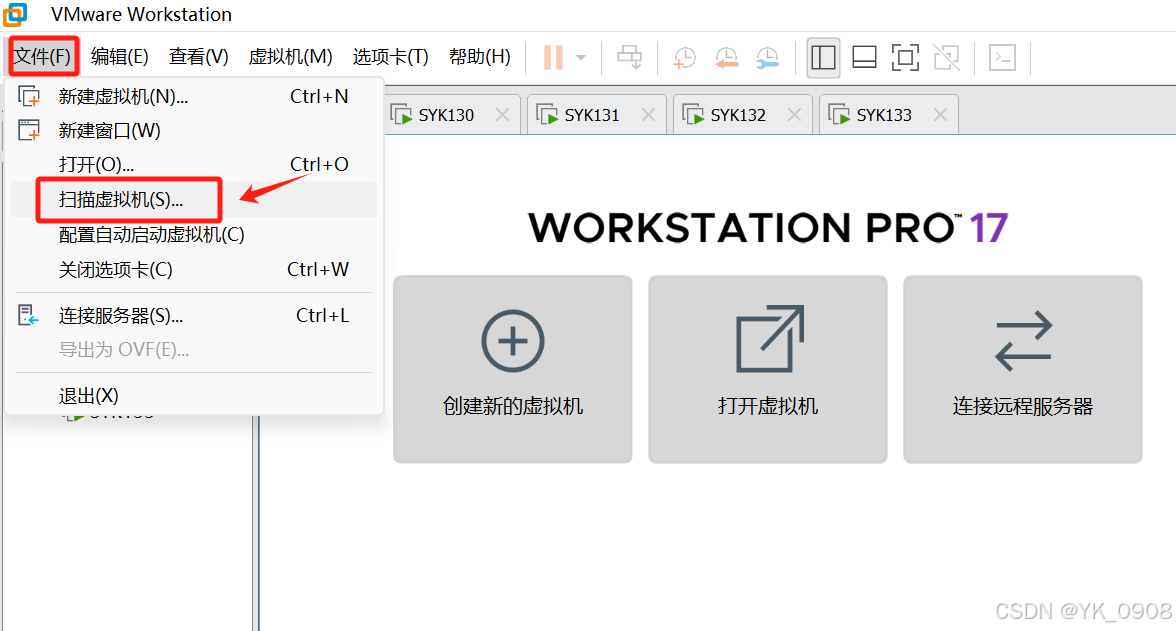Click the orange pause/suspend toolbar button
This screenshot has width=1176, height=631.
pos(554,58)
